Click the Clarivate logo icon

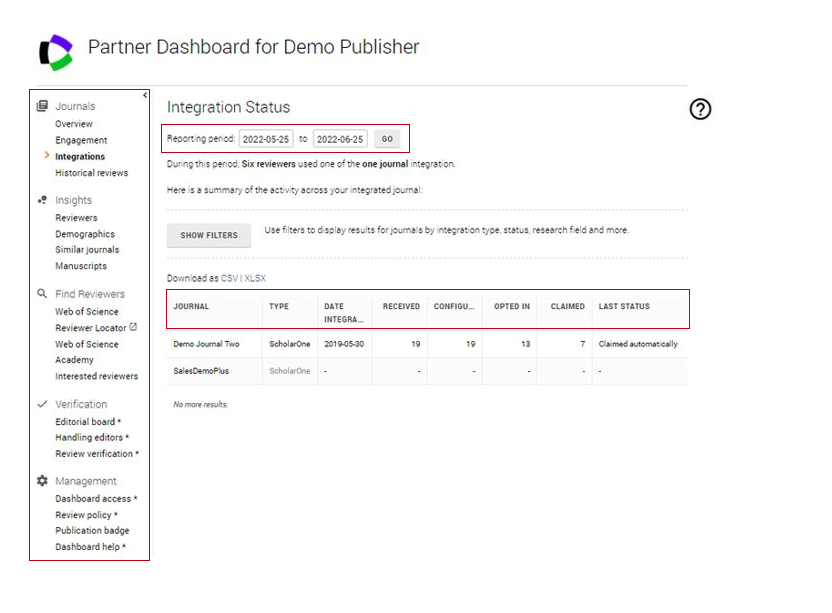point(56,53)
